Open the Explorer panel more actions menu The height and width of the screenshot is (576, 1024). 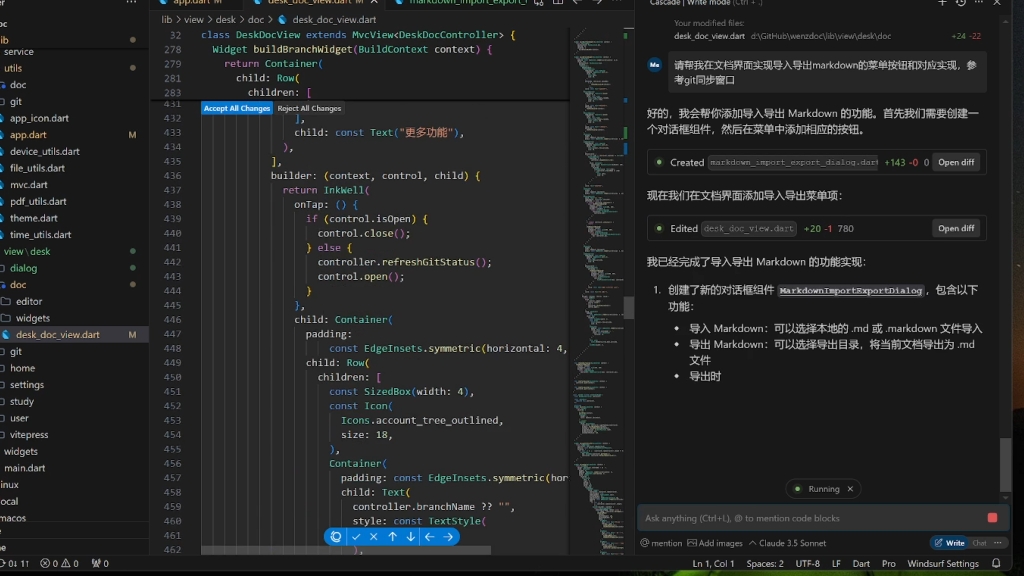(131, 3)
